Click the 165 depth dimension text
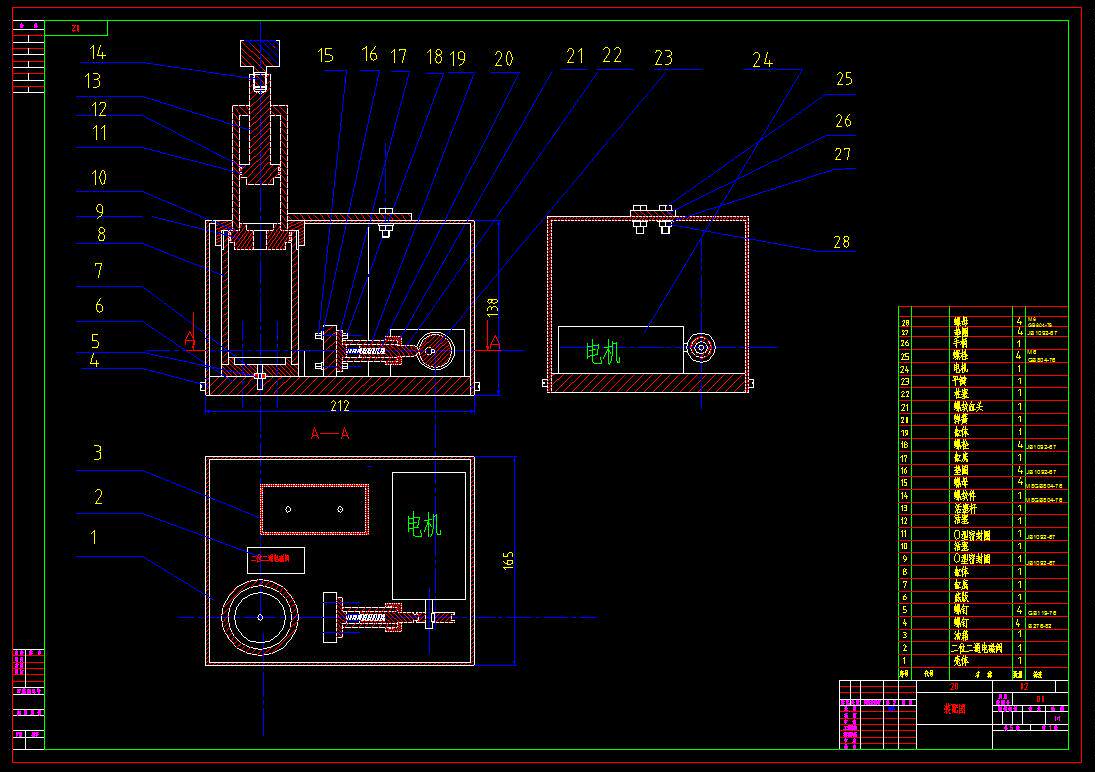Viewport: 1095px width, 772px height. pyautogui.click(x=508, y=560)
